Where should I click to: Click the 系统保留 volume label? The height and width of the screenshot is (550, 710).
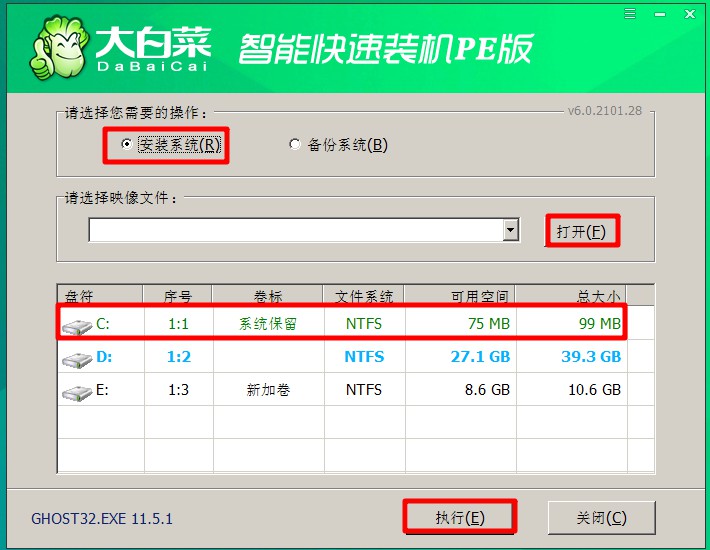268,324
